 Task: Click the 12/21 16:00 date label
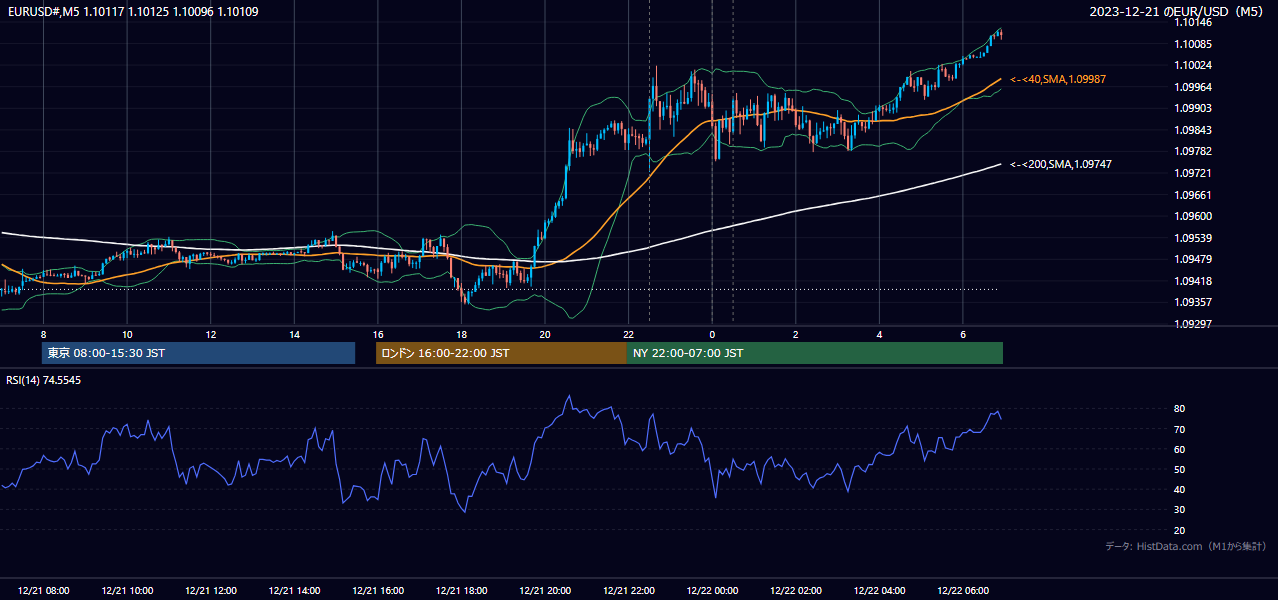point(378,591)
